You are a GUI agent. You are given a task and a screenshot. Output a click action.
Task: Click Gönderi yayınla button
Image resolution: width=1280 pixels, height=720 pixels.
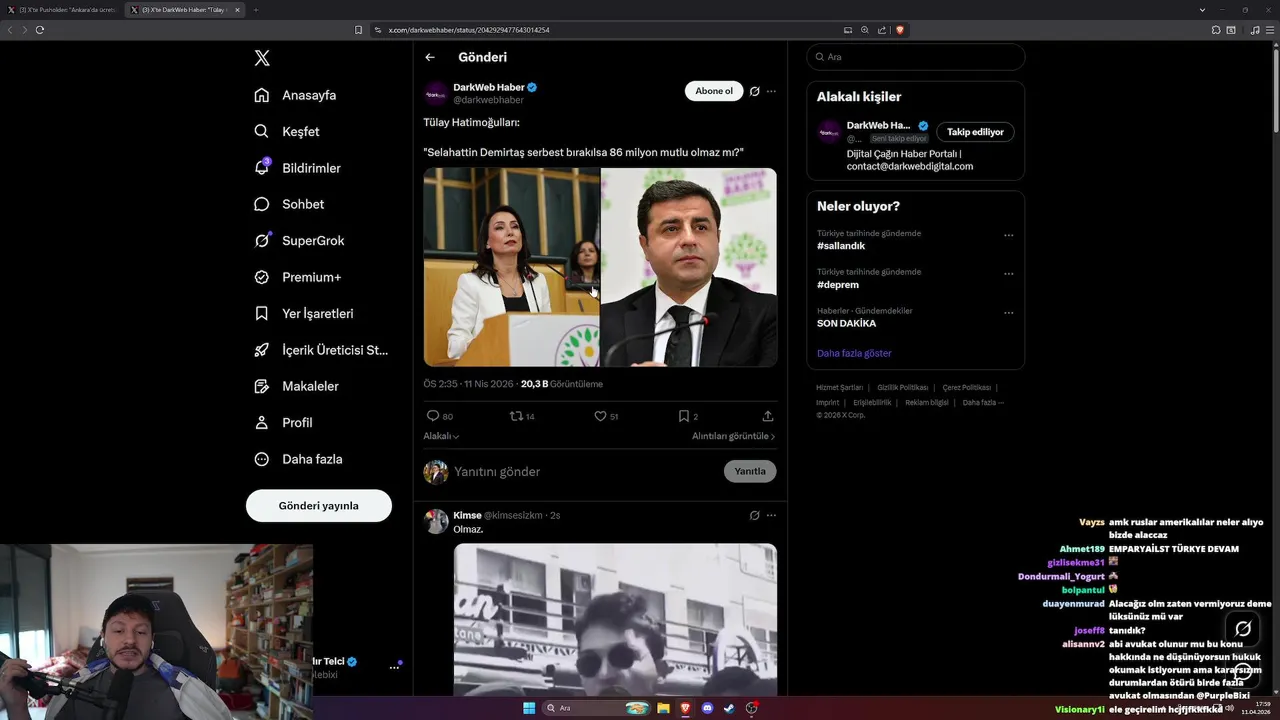[x=318, y=505]
